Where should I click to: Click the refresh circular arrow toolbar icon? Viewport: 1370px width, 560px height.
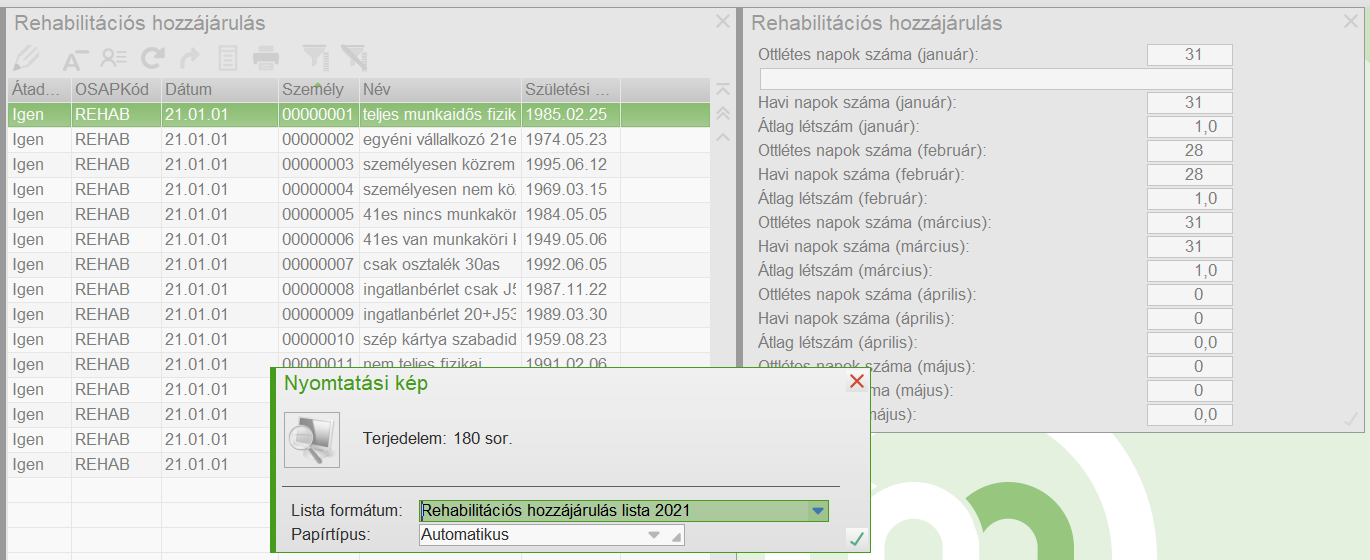tap(152, 58)
